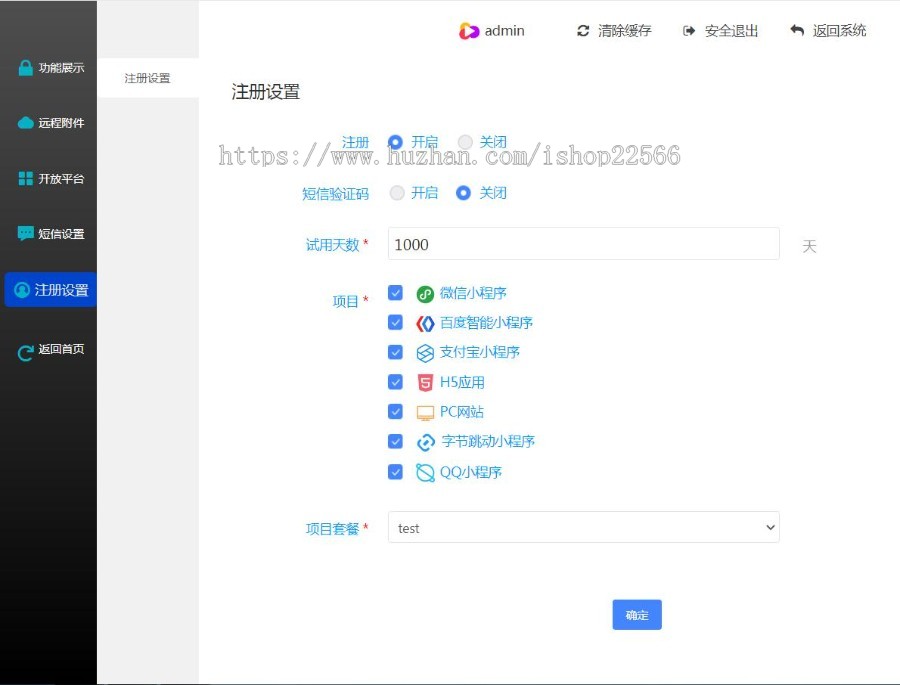
Task: Uncheck the QQ小程序 checkbox
Action: pos(395,472)
